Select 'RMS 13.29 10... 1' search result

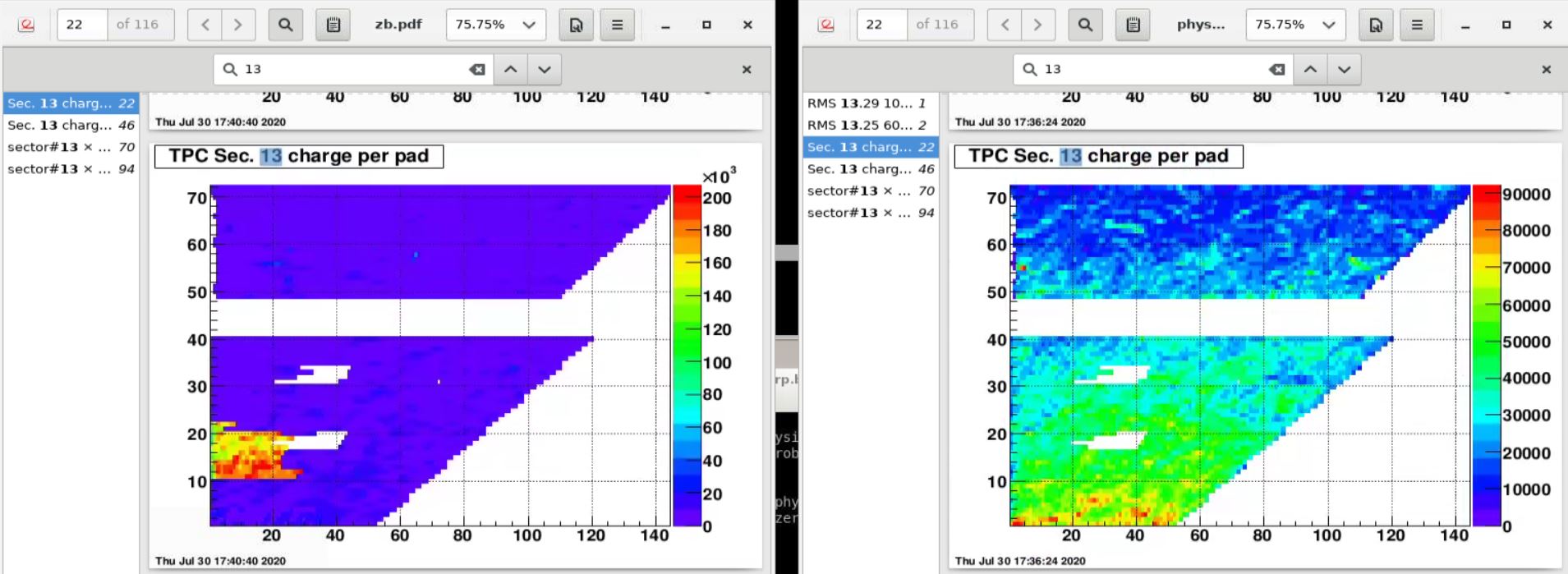pyautogui.click(x=871, y=103)
